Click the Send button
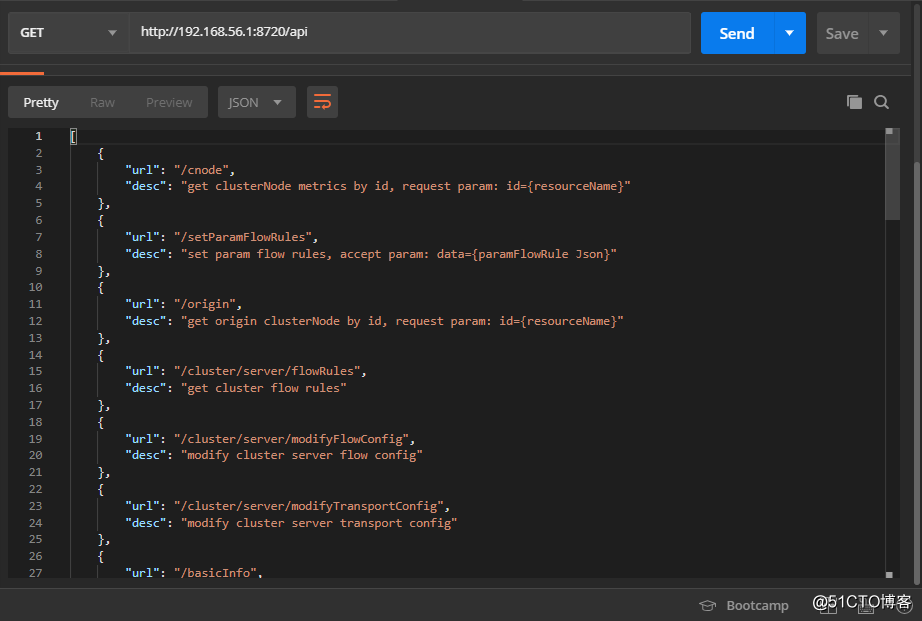Image resolution: width=922 pixels, height=621 pixels. pos(737,33)
